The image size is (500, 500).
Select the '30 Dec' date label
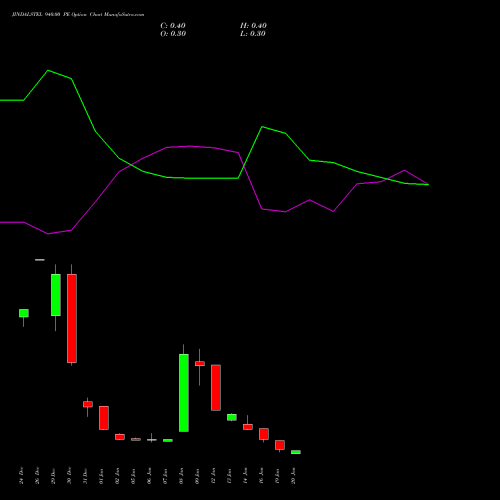tap(70, 475)
